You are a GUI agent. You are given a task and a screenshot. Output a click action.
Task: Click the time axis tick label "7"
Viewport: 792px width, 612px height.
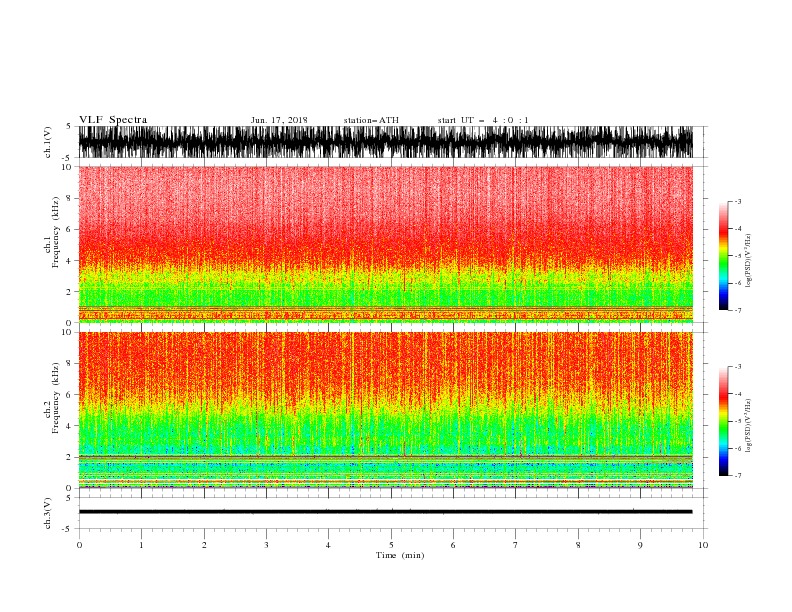click(516, 545)
